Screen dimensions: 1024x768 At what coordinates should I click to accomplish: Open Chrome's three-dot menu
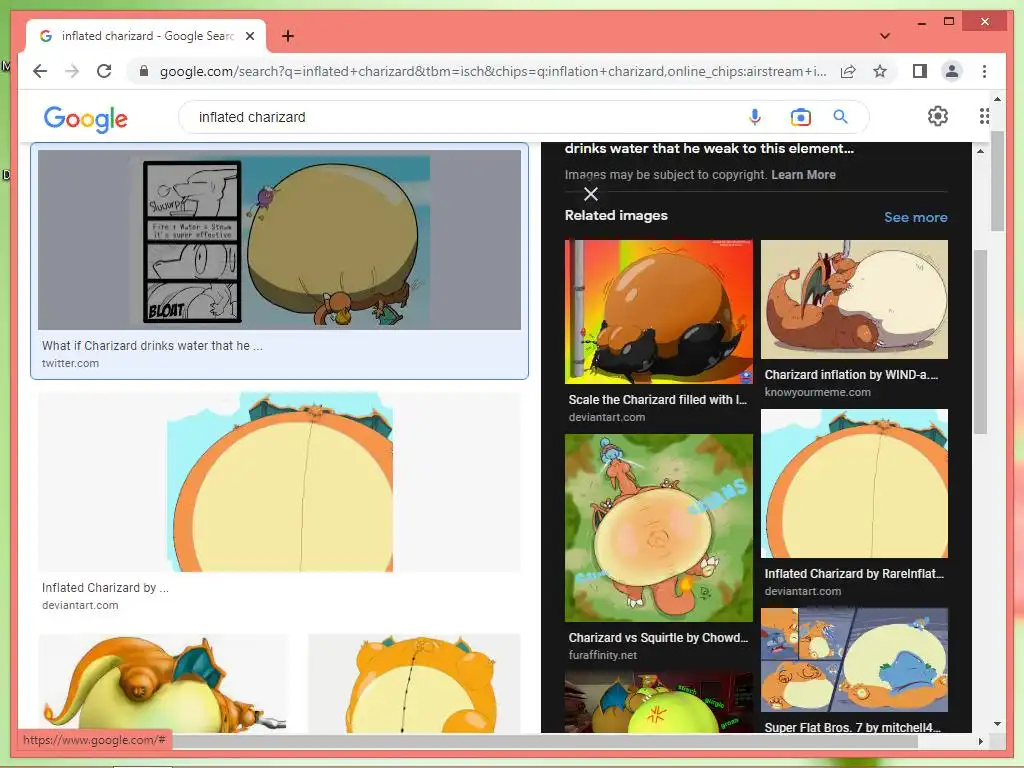pos(984,71)
